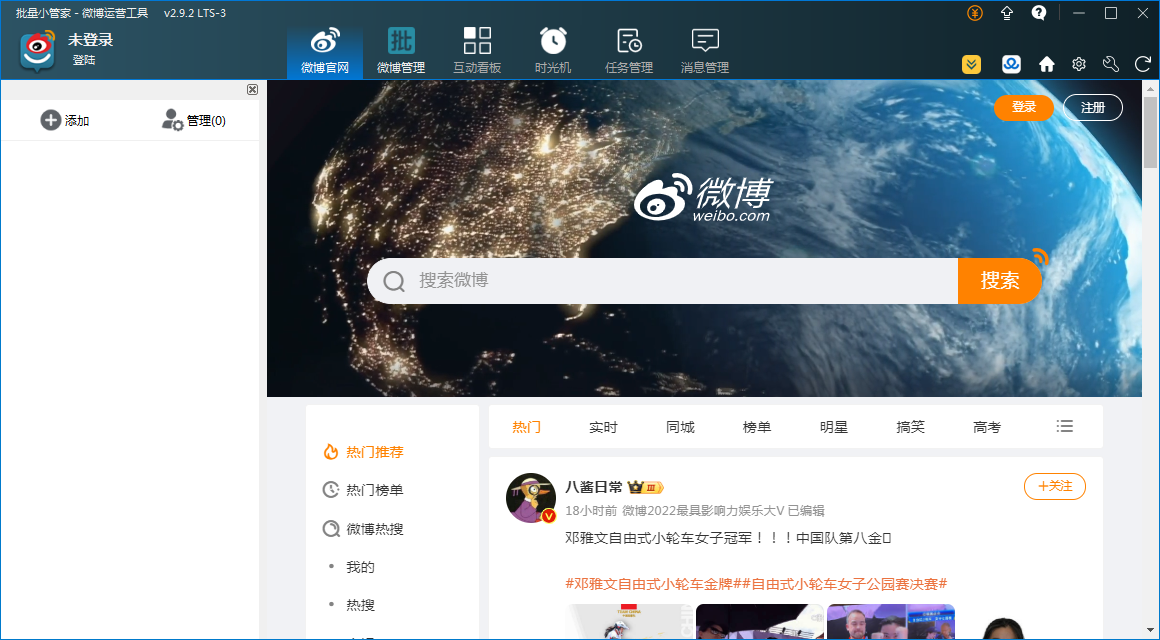Click the orange yuan coin icon
The image size is (1160, 640).
coord(975,13)
